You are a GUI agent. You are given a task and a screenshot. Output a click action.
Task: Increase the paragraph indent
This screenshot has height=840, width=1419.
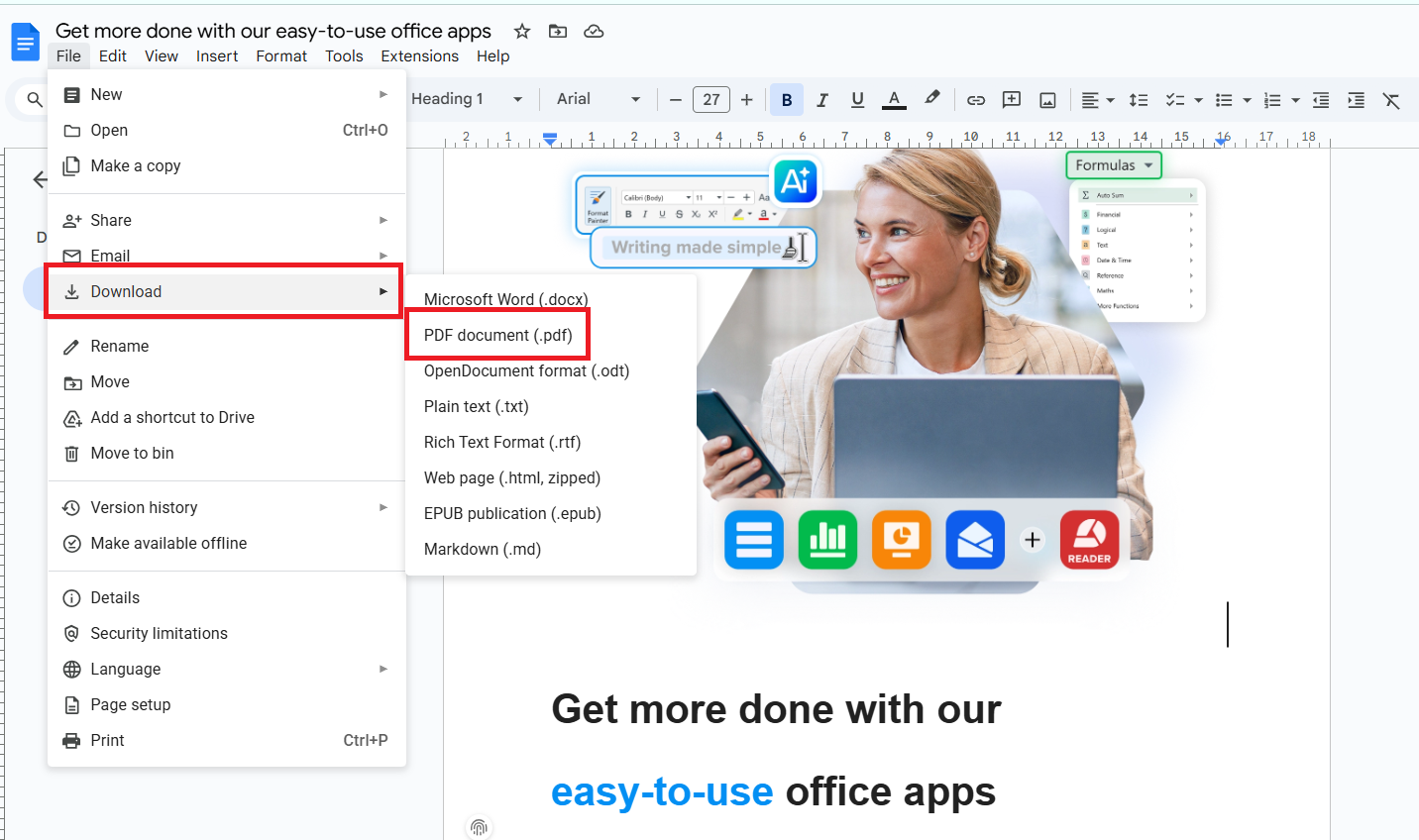[1356, 99]
